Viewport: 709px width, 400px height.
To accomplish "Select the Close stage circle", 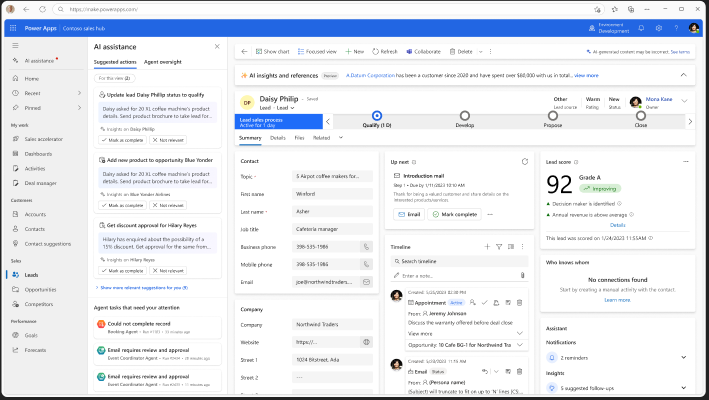I will [x=641, y=116].
